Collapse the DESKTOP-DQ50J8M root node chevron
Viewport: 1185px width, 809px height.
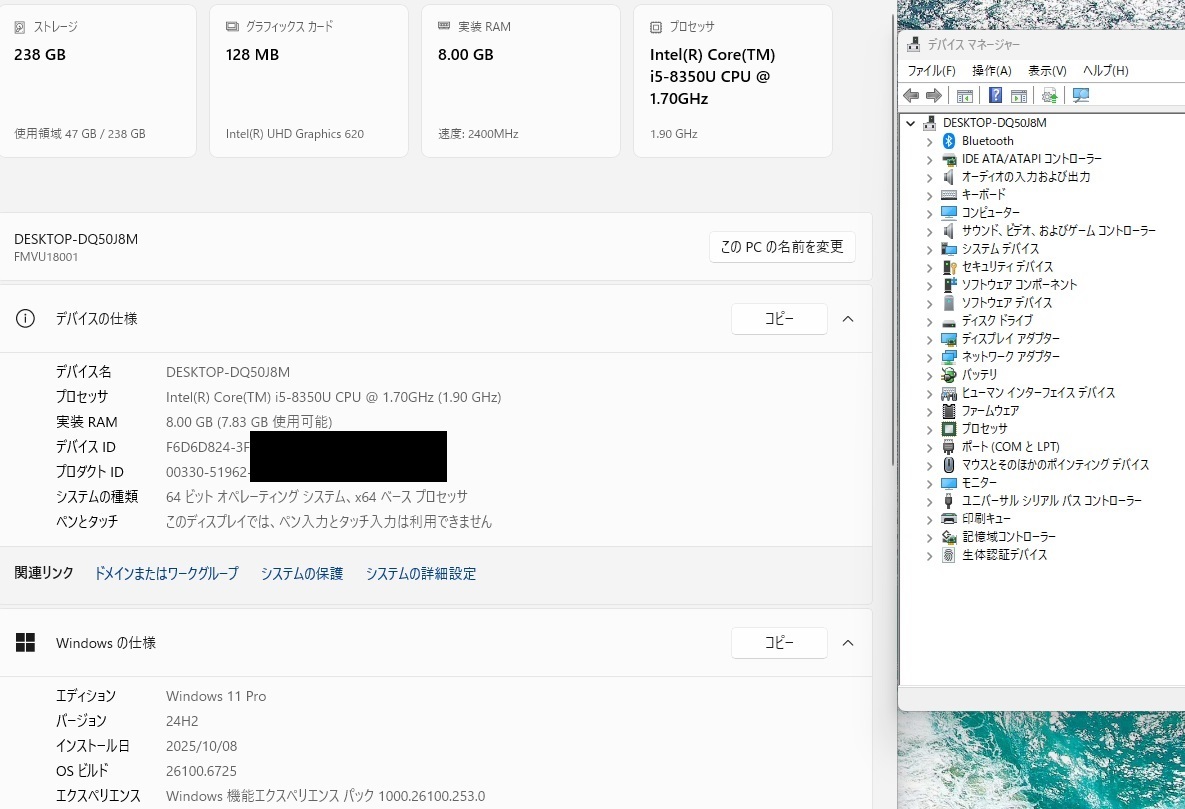[911, 123]
